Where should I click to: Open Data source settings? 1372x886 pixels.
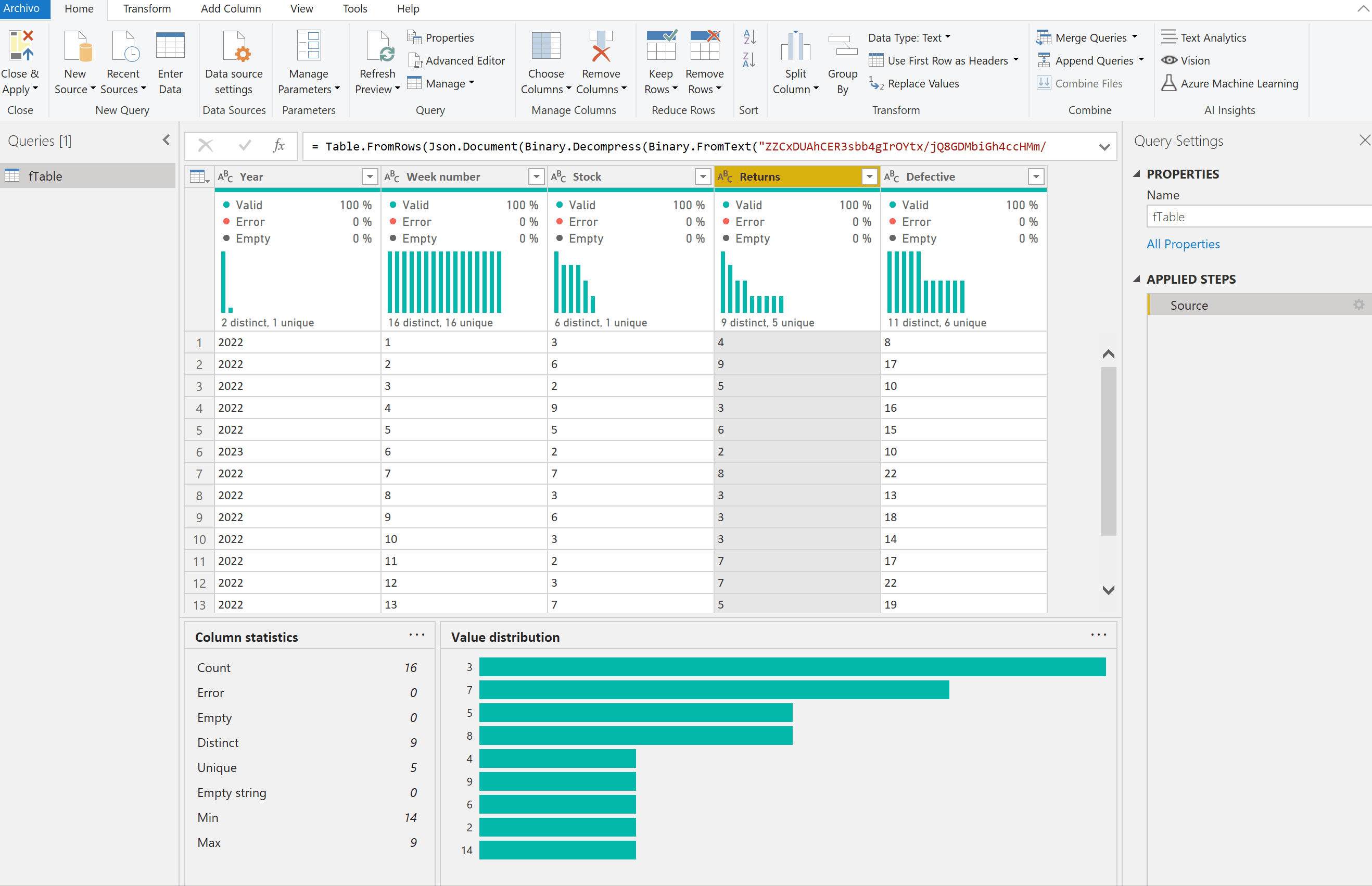(234, 62)
